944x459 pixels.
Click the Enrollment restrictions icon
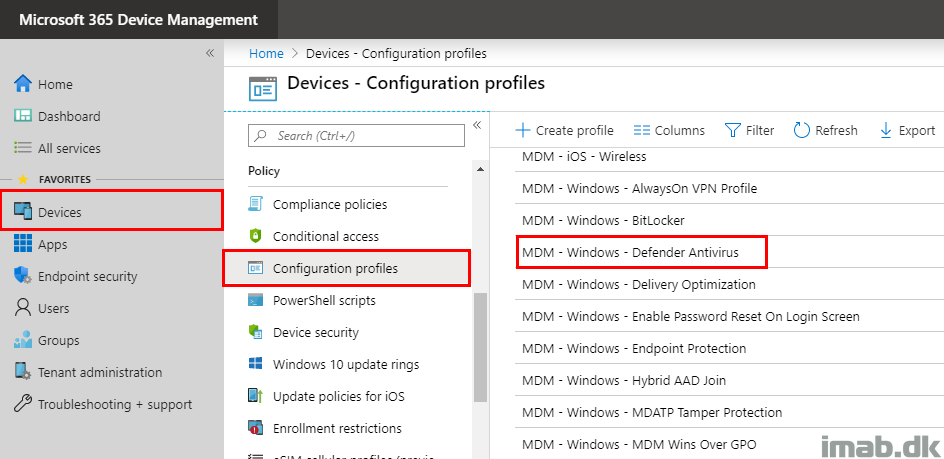tap(255, 428)
